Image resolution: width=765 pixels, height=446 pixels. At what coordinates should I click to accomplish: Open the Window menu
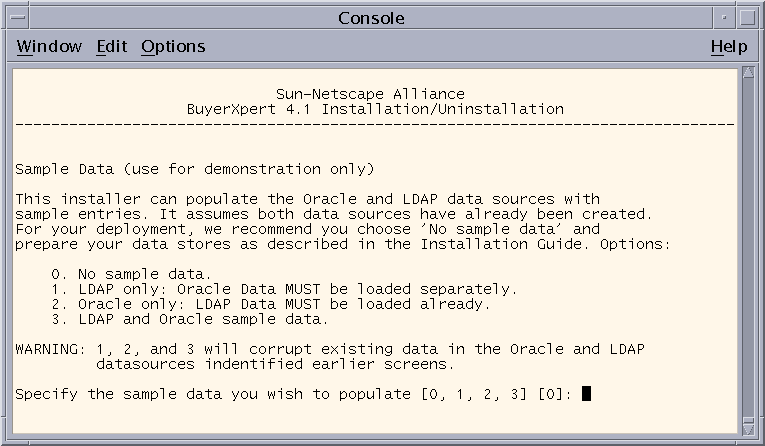click(49, 47)
